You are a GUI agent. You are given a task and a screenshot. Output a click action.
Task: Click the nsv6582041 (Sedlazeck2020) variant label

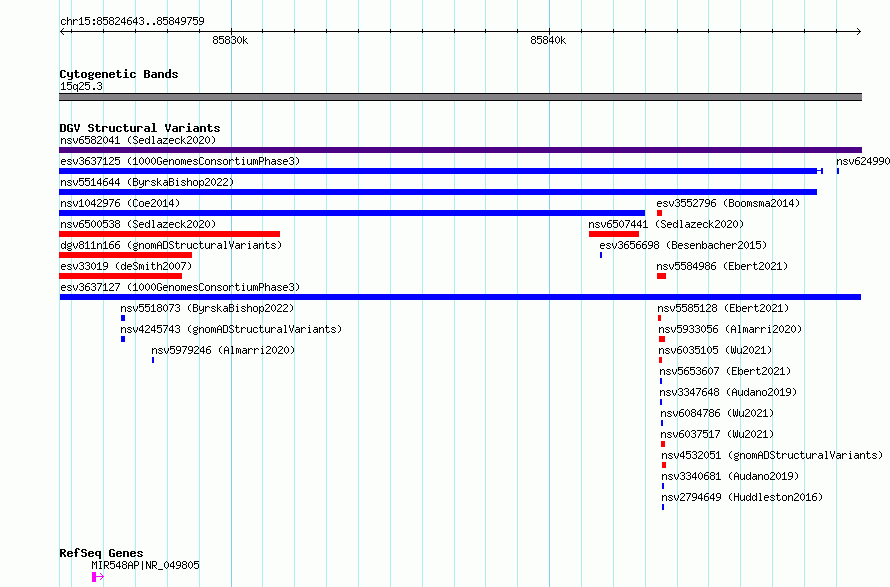[x=138, y=140]
